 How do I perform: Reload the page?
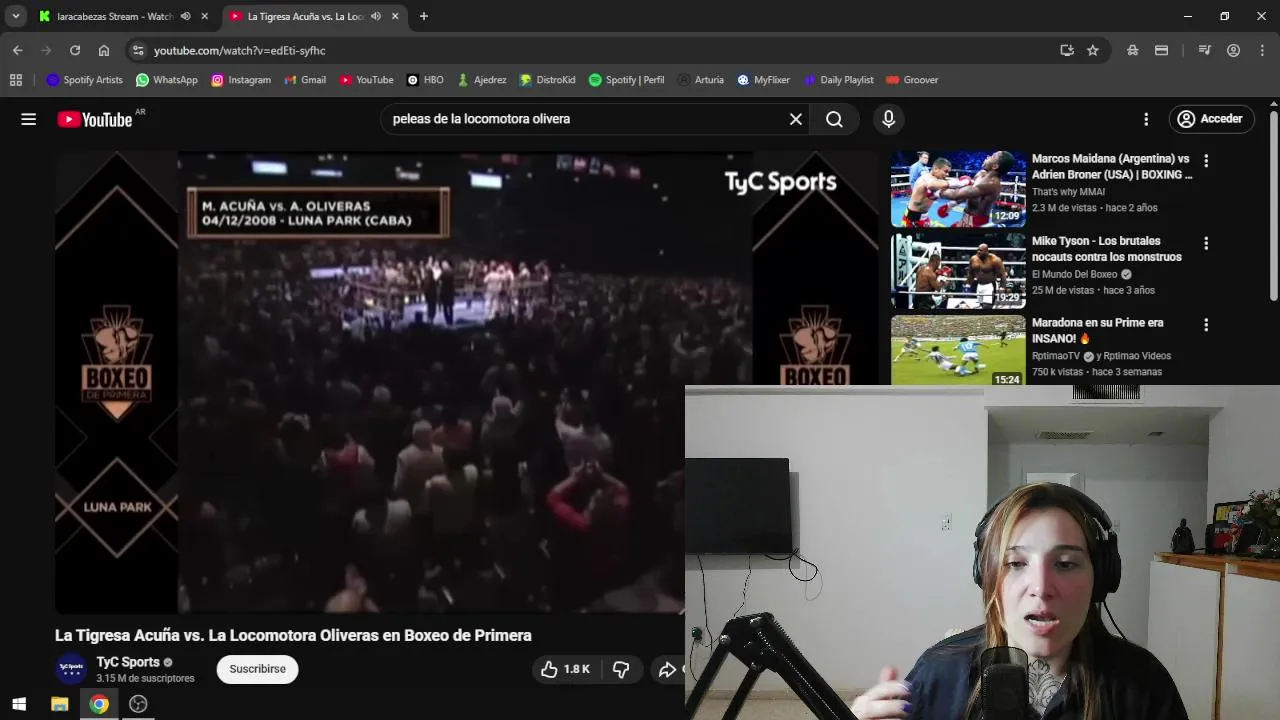click(75, 50)
